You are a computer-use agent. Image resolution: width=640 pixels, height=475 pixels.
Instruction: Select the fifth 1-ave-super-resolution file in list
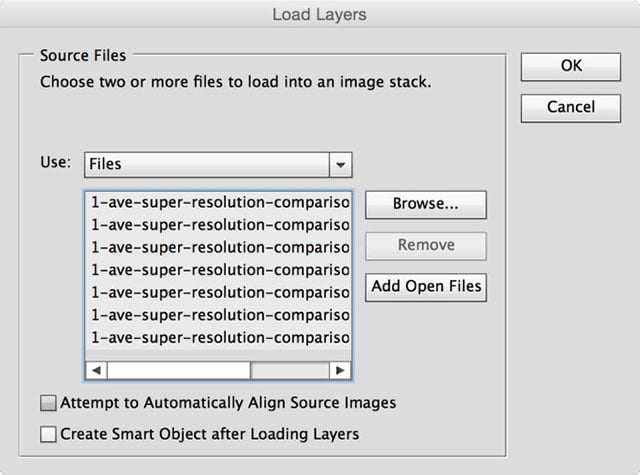tap(218, 292)
